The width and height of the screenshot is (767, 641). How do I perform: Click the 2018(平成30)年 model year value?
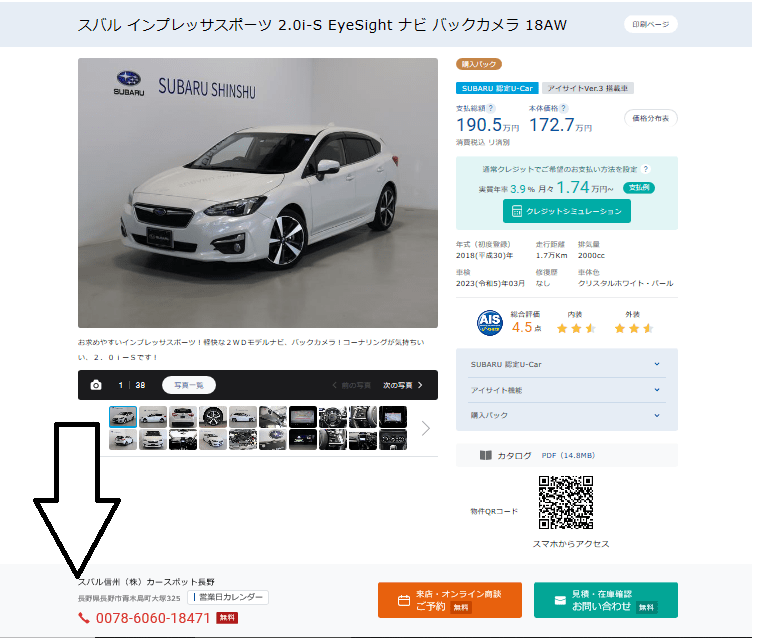(x=484, y=256)
